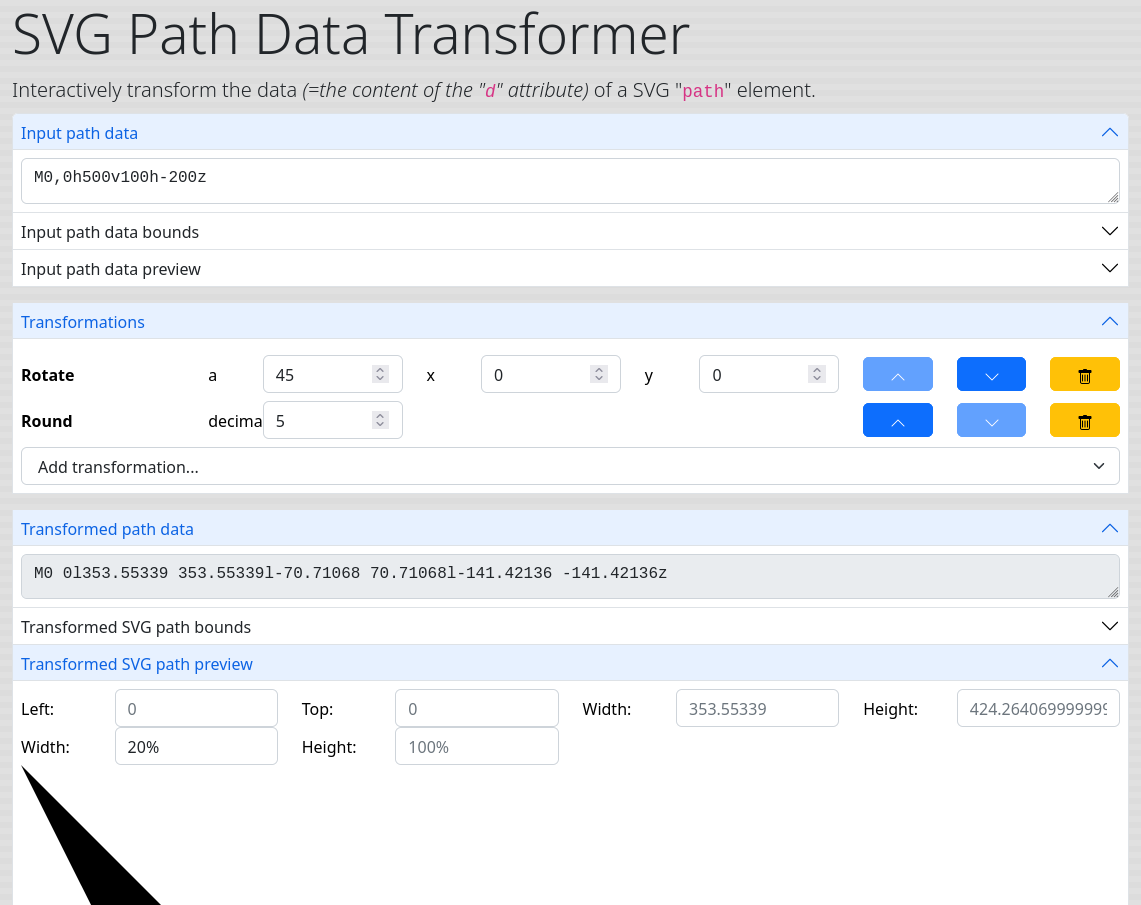Delete the Round transformation
This screenshot has height=905, width=1141.
point(1084,420)
